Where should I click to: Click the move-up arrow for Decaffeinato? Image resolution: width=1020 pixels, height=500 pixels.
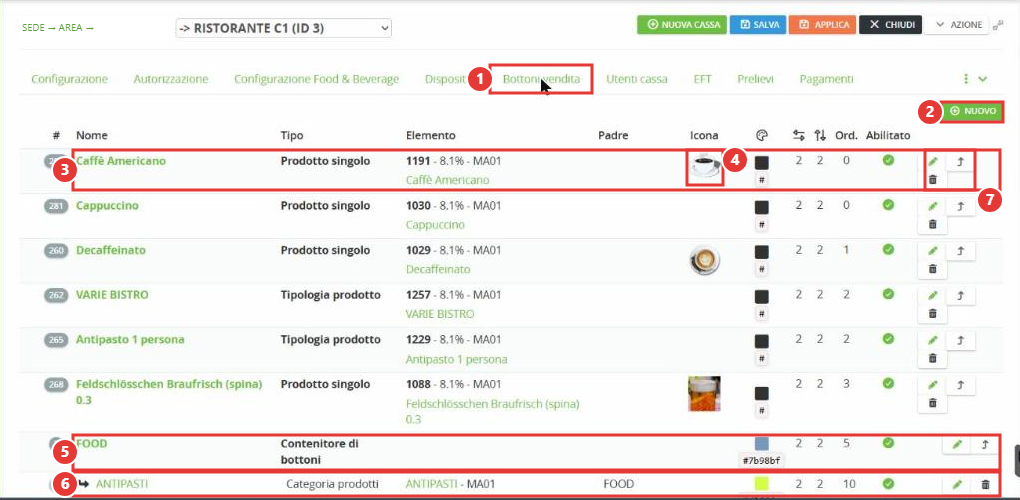click(x=960, y=250)
